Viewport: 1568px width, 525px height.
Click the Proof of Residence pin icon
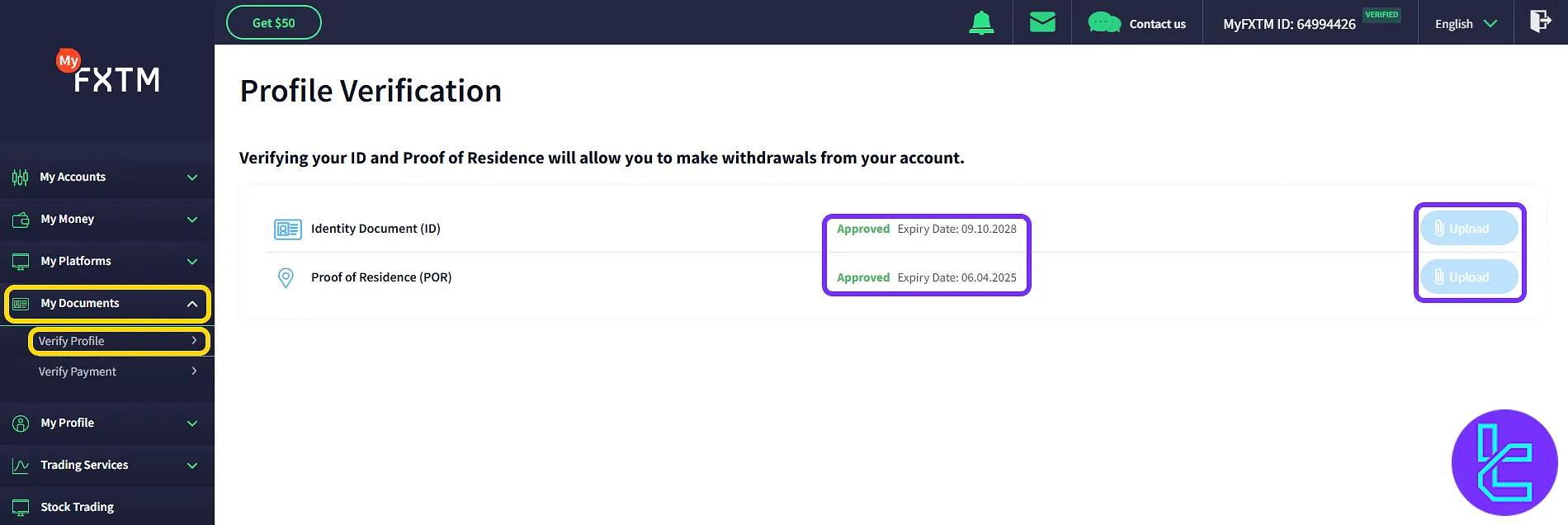click(286, 277)
